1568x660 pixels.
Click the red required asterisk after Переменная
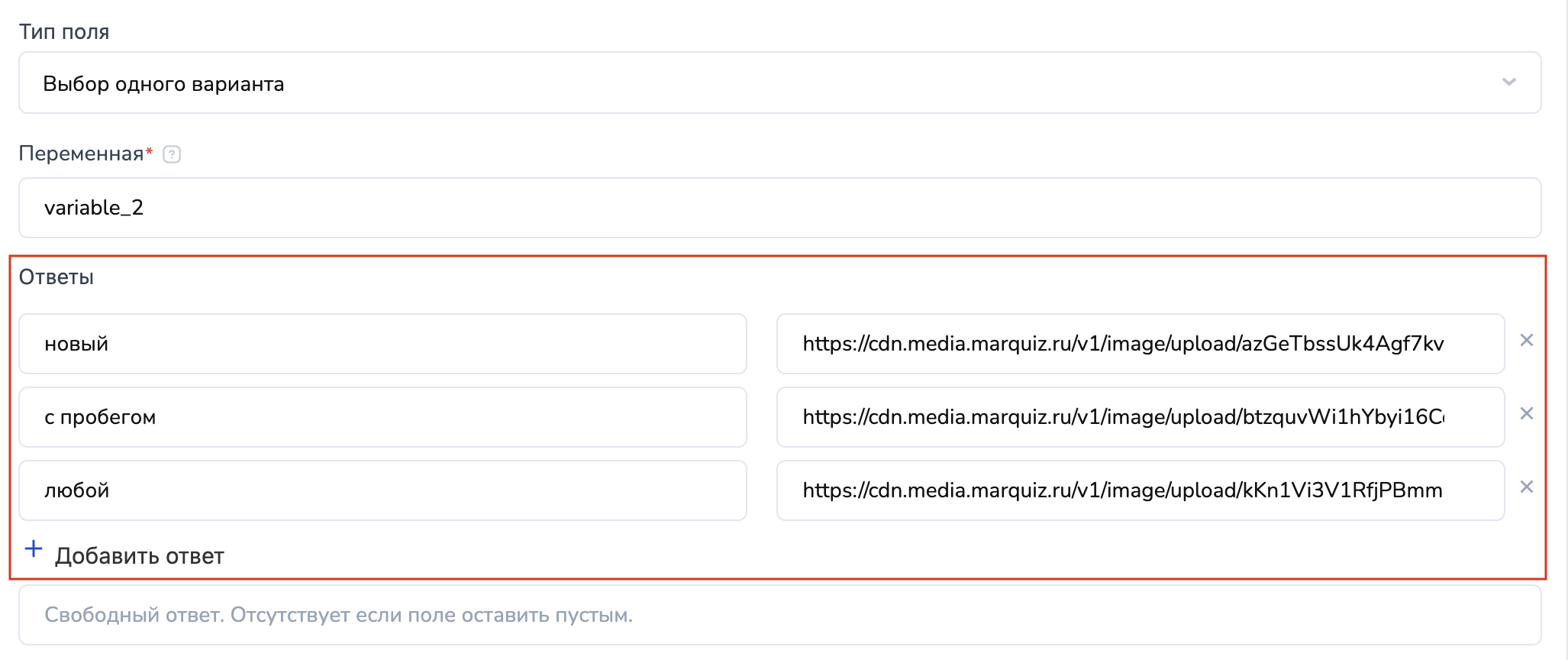point(150,150)
